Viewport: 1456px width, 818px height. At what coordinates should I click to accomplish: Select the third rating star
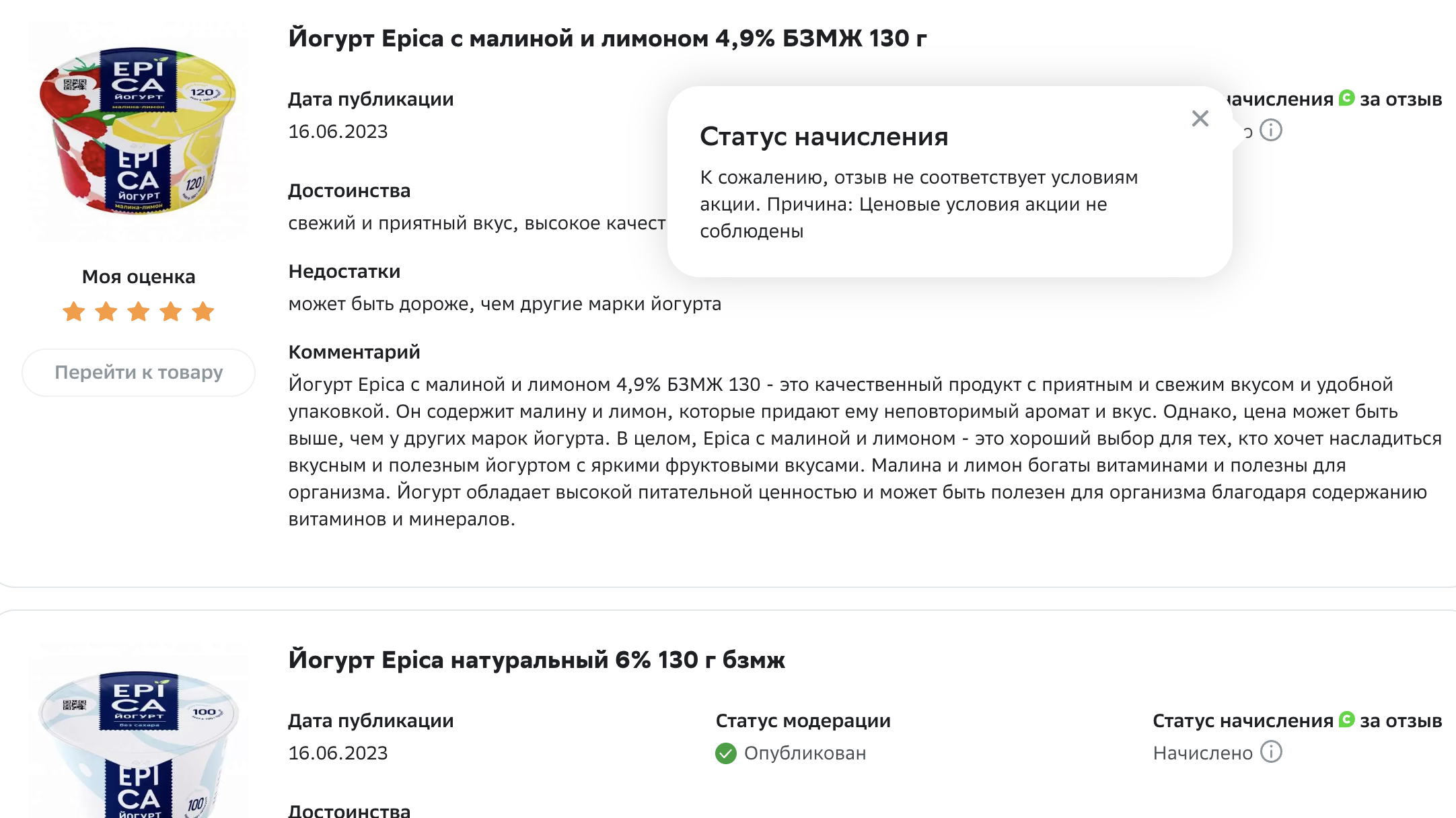(x=138, y=311)
